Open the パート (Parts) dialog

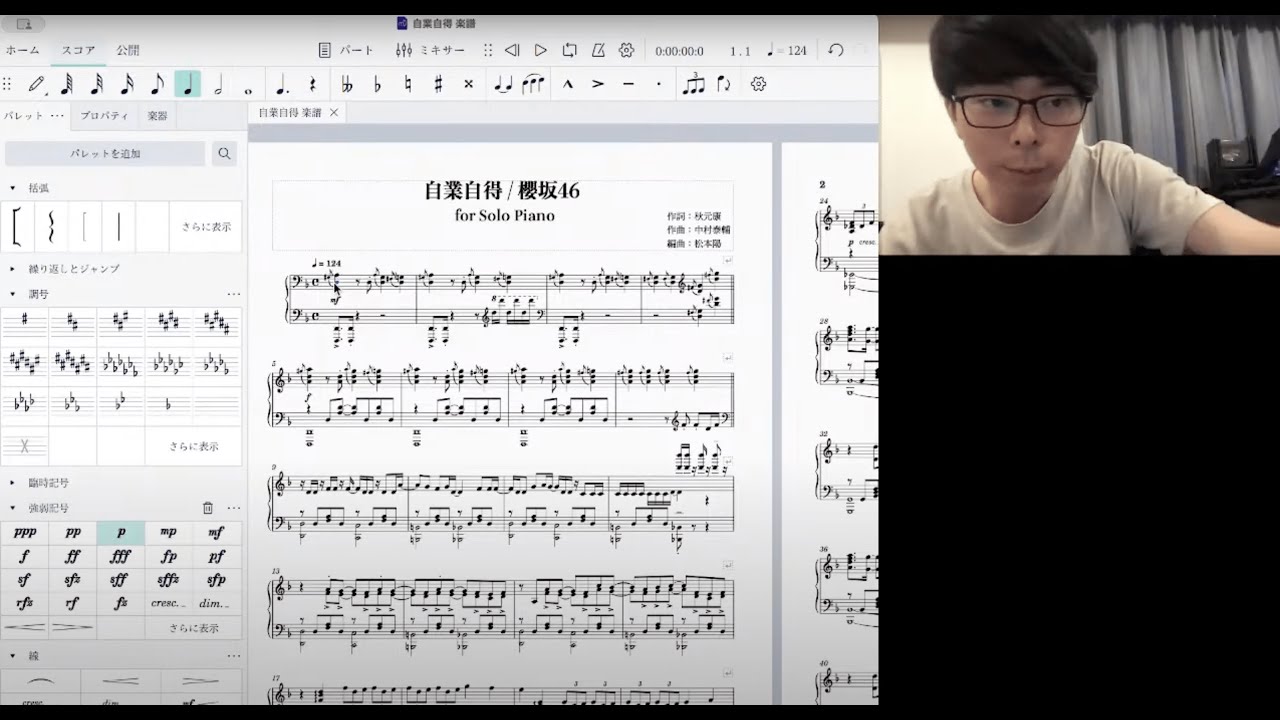[346, 50]
